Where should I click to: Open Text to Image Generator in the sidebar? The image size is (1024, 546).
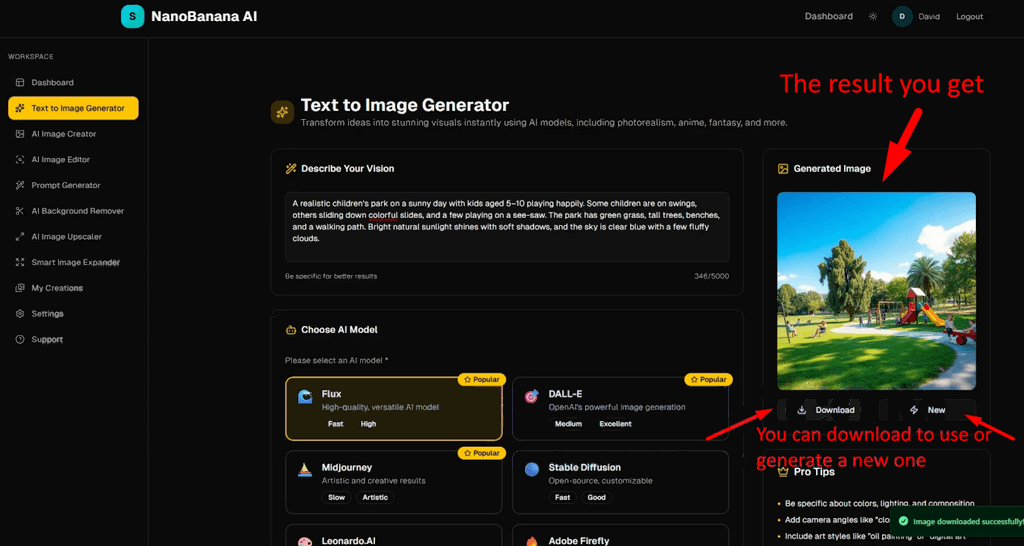tap(73, 108)
